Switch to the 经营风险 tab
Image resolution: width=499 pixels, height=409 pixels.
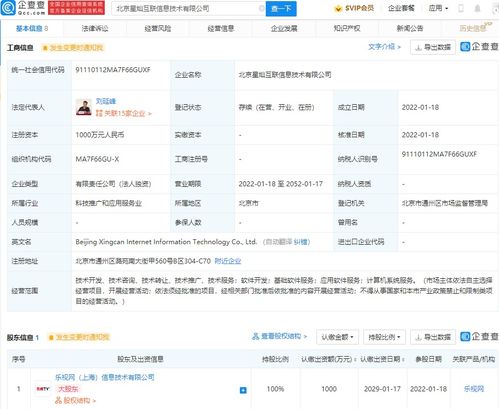click(x=158, y=29)
